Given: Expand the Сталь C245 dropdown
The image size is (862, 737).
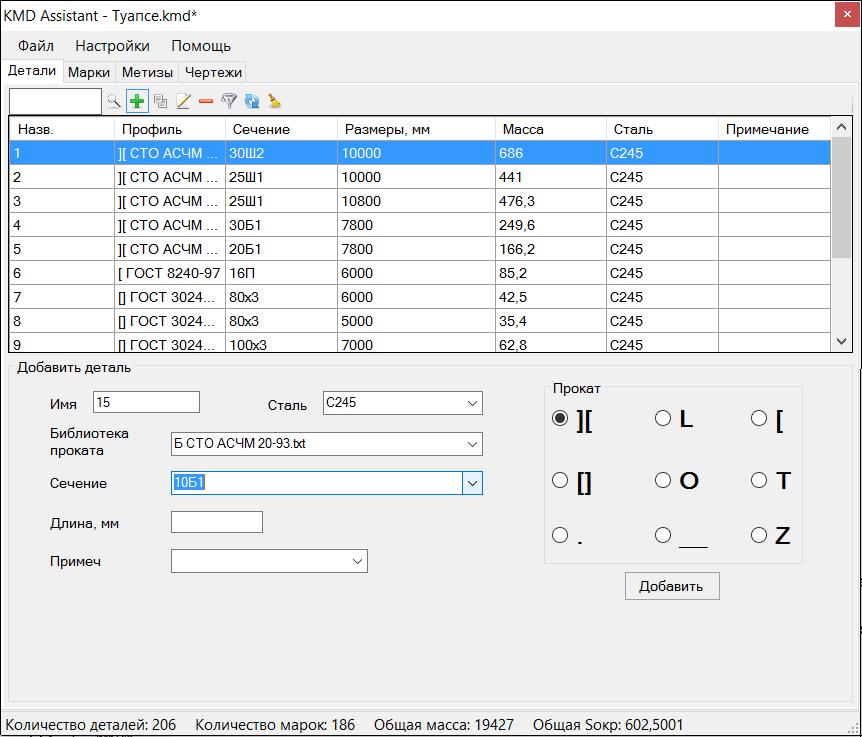Looking at the screenshot, I should coord(472,403).
